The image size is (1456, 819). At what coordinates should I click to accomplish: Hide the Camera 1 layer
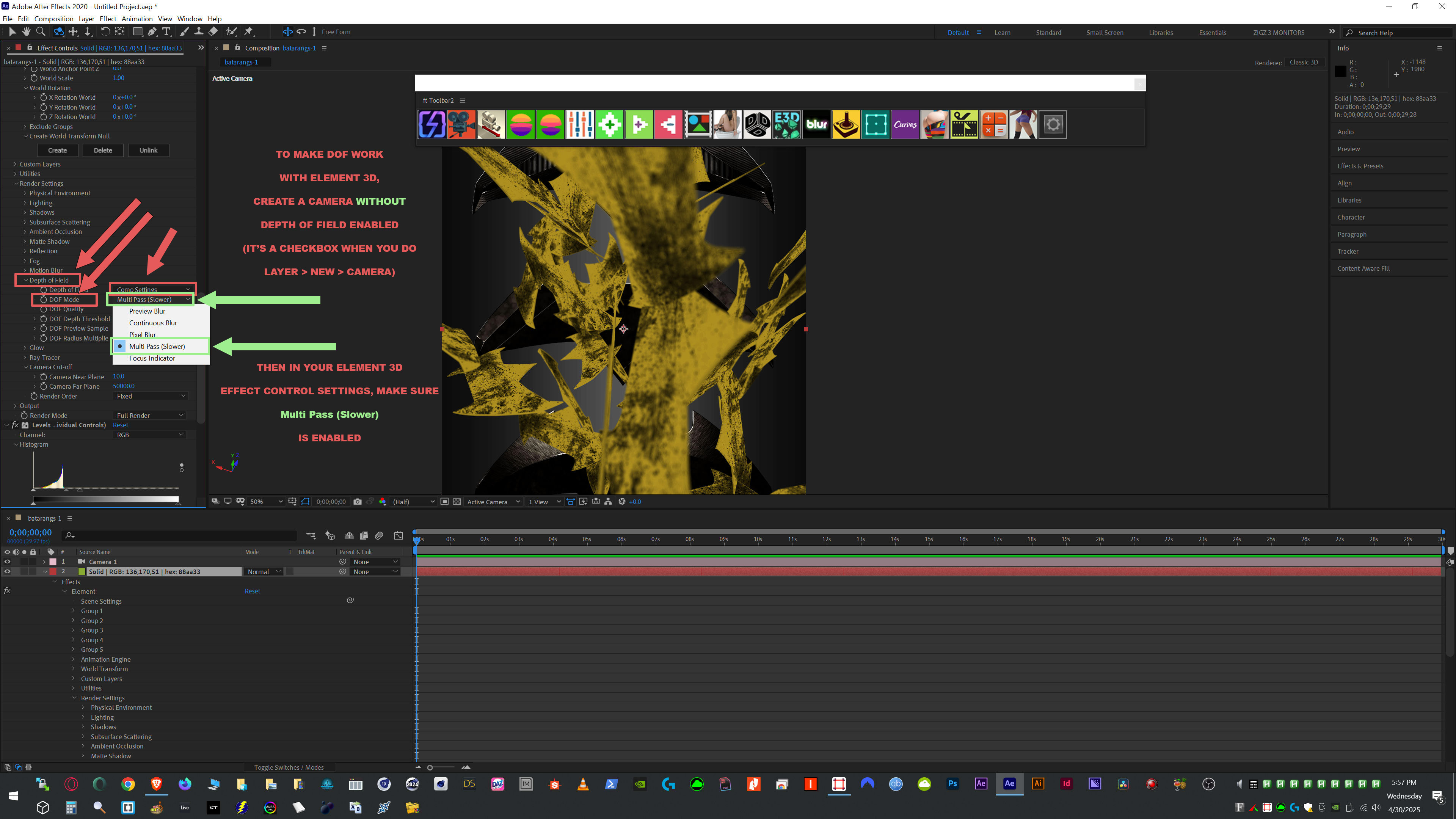pyautogui.click(x=7, y=562)
